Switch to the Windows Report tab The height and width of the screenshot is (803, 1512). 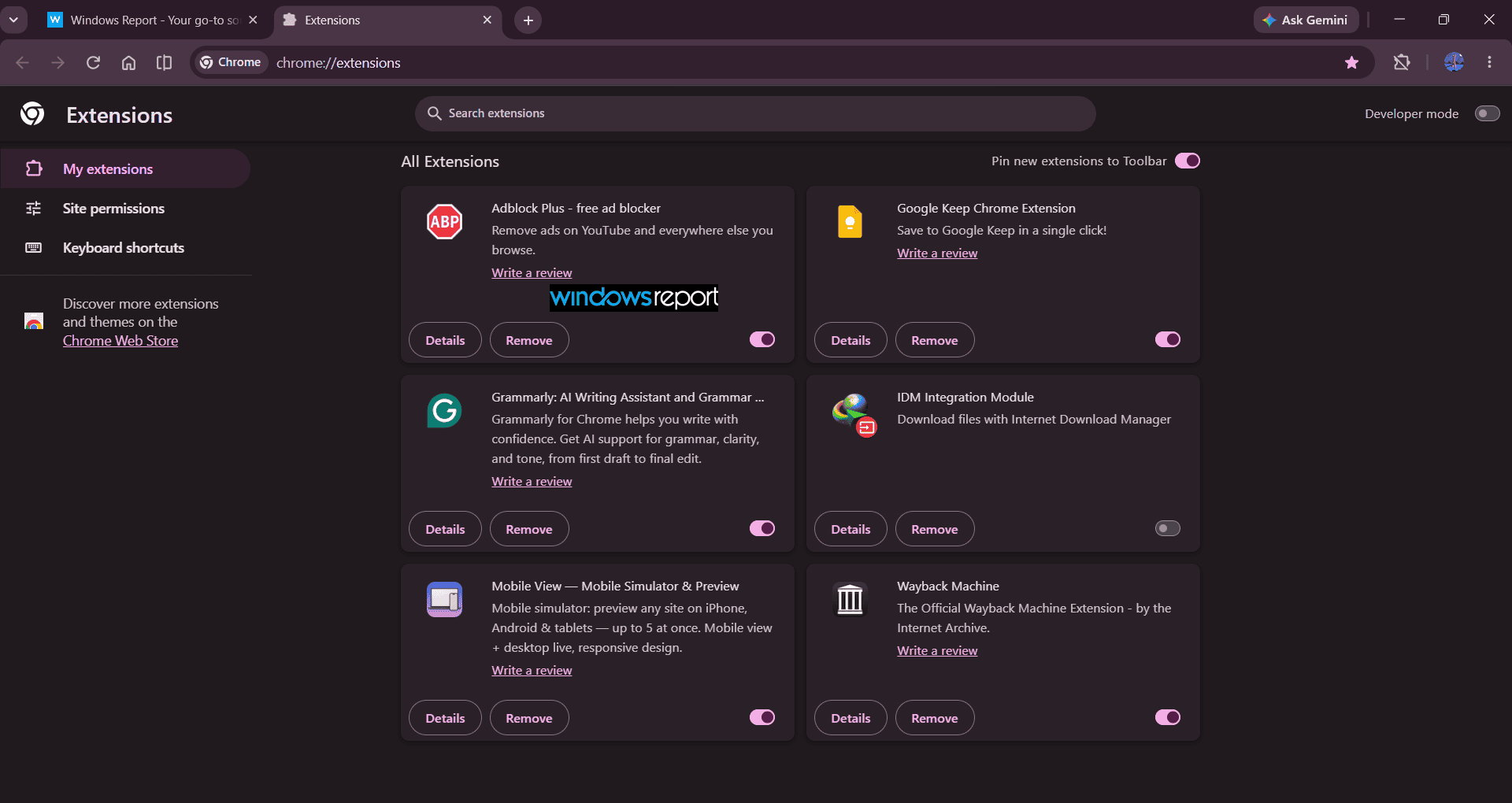tap(154, 20)
